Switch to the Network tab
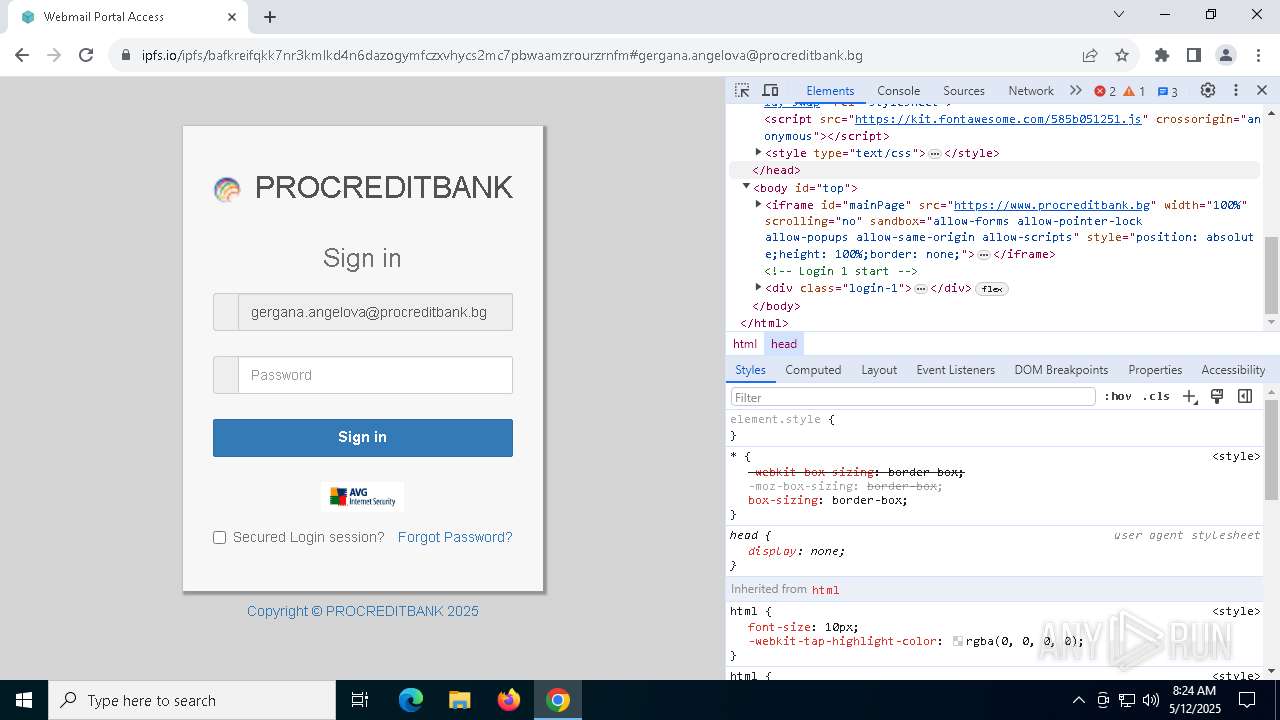The height and width of the screenshot is (720, 1280). coord(1031,90)
